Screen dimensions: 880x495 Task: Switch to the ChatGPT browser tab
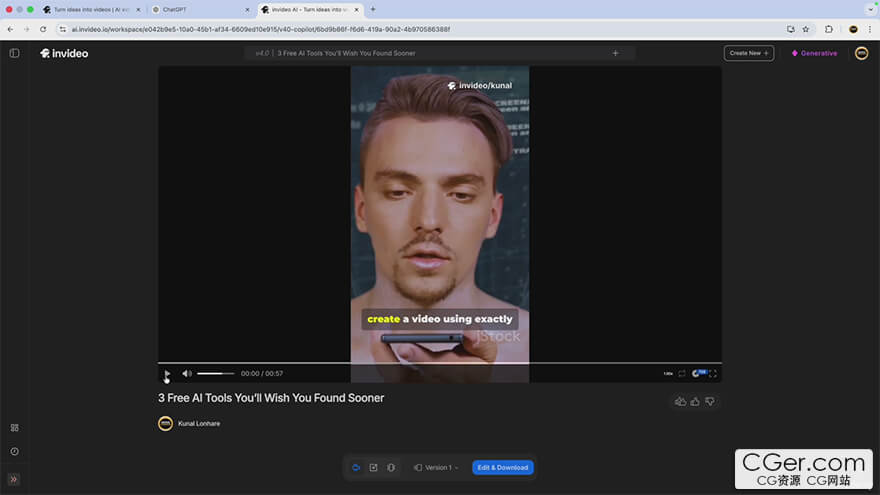196,9
